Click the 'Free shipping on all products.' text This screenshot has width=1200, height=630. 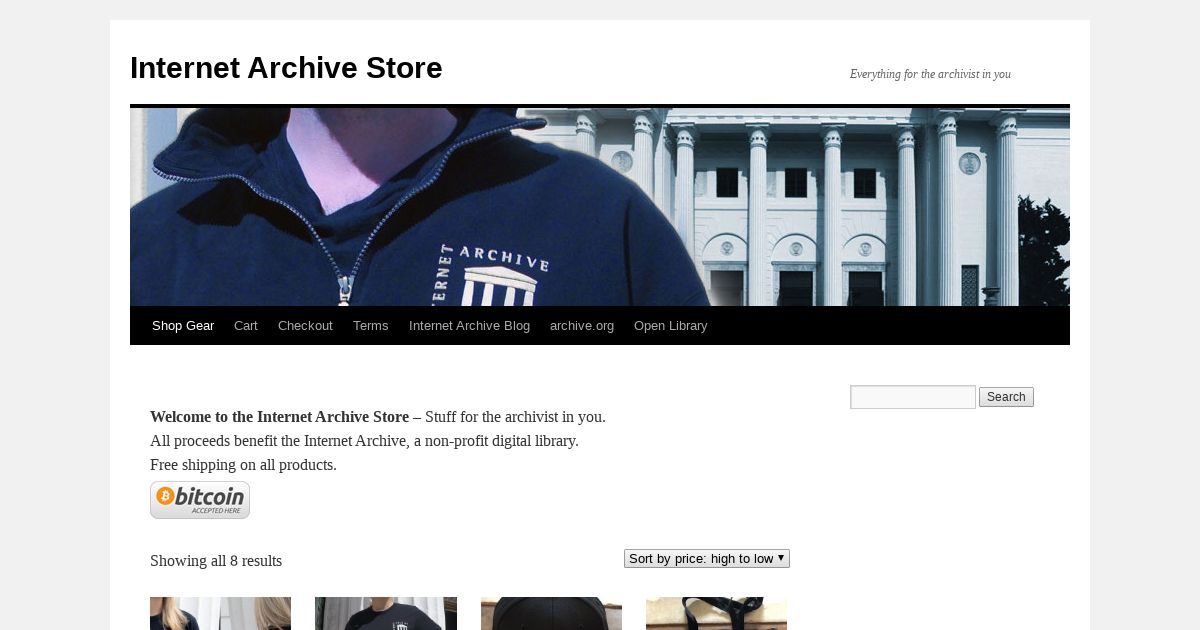[x=243, y=465]
